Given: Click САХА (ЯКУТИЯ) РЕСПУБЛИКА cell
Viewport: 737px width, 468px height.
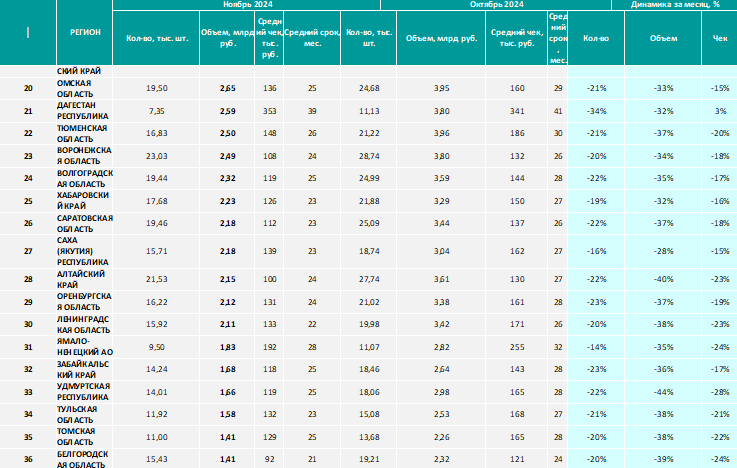Looking at the screenshot, I should pyautogui.click(x=85, y=251).
